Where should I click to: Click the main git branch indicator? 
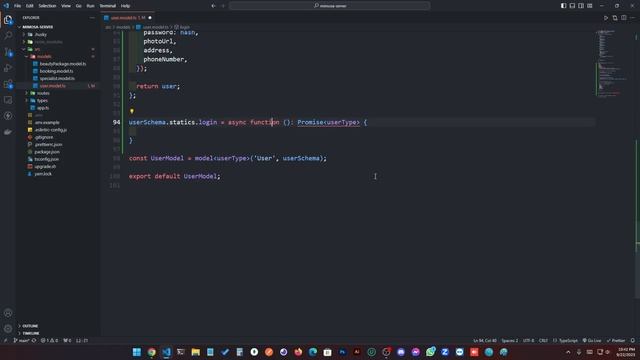(21, 340)
